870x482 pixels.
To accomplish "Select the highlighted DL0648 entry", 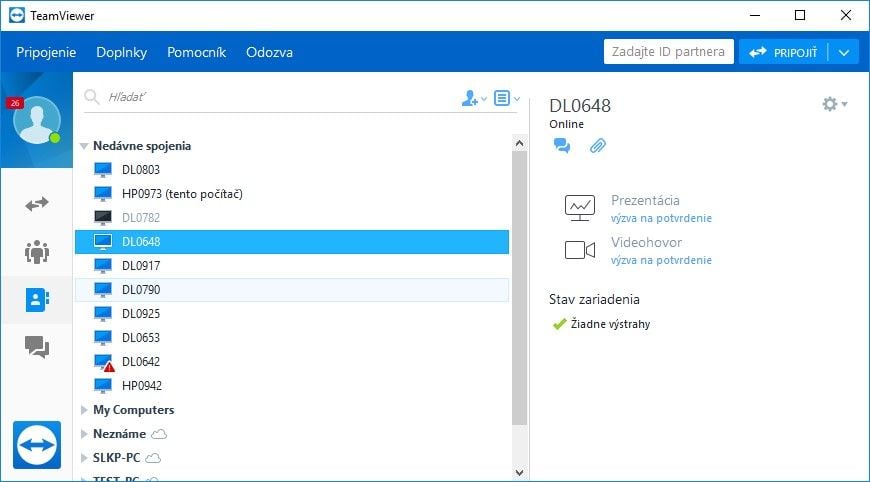I will tap(292, 242).
